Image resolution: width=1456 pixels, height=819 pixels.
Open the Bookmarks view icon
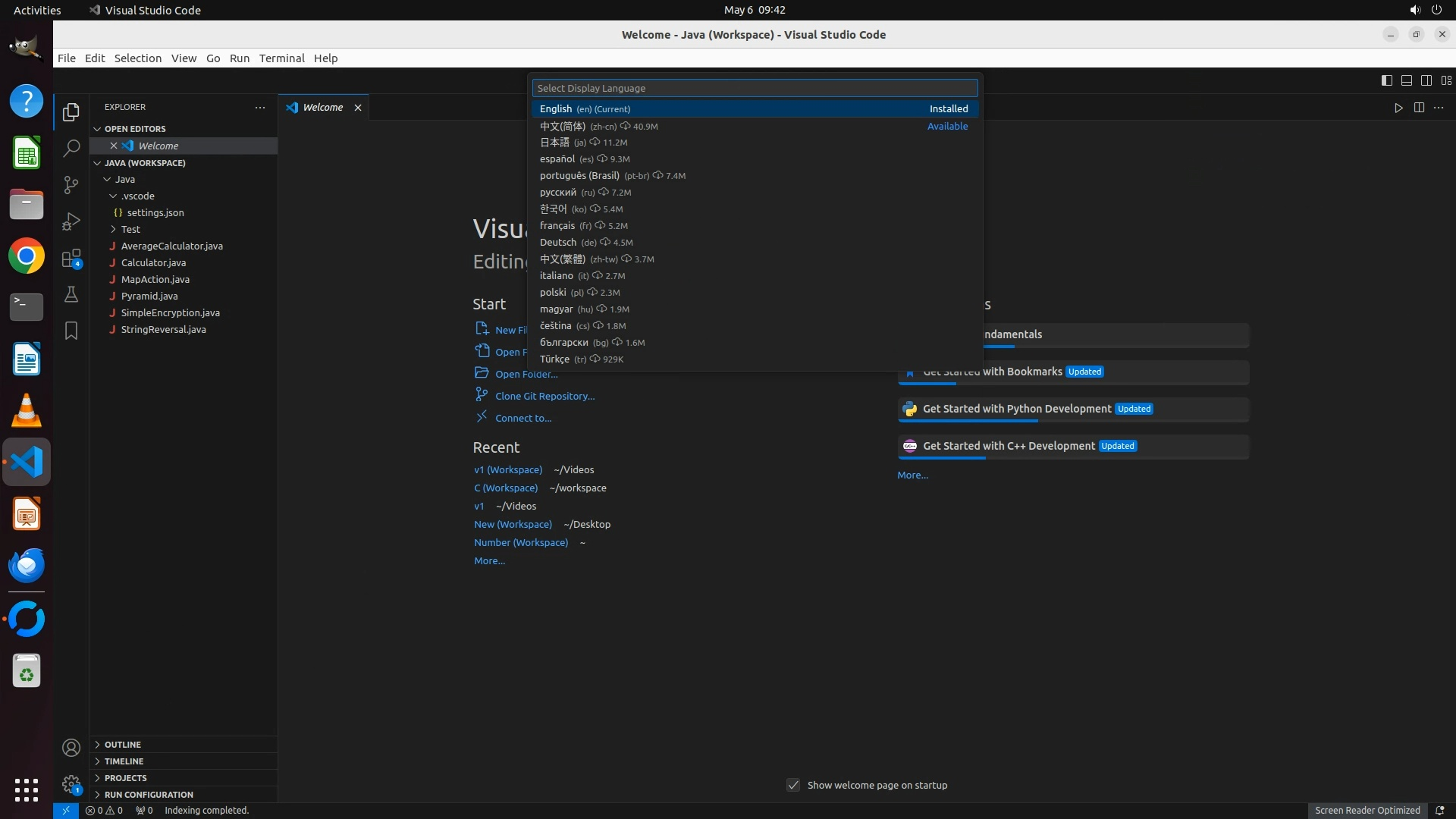(x=71, y=331)
